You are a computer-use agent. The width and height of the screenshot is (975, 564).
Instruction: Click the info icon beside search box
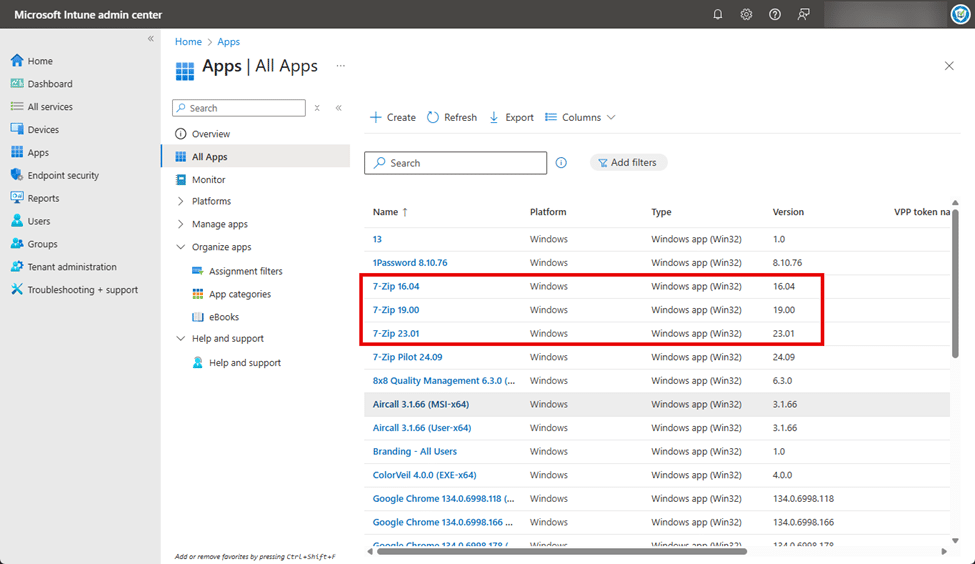pos(561,163)
